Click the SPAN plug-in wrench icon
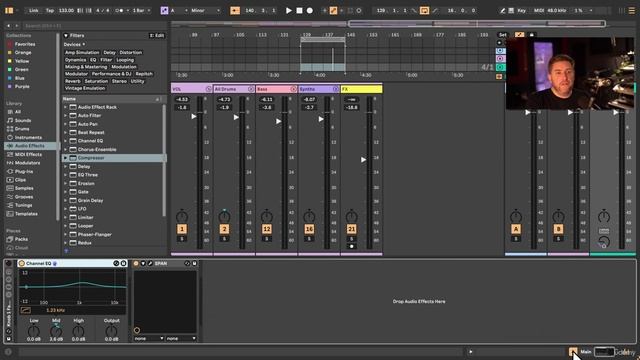 pyautogui.click(x=150, y=264)
